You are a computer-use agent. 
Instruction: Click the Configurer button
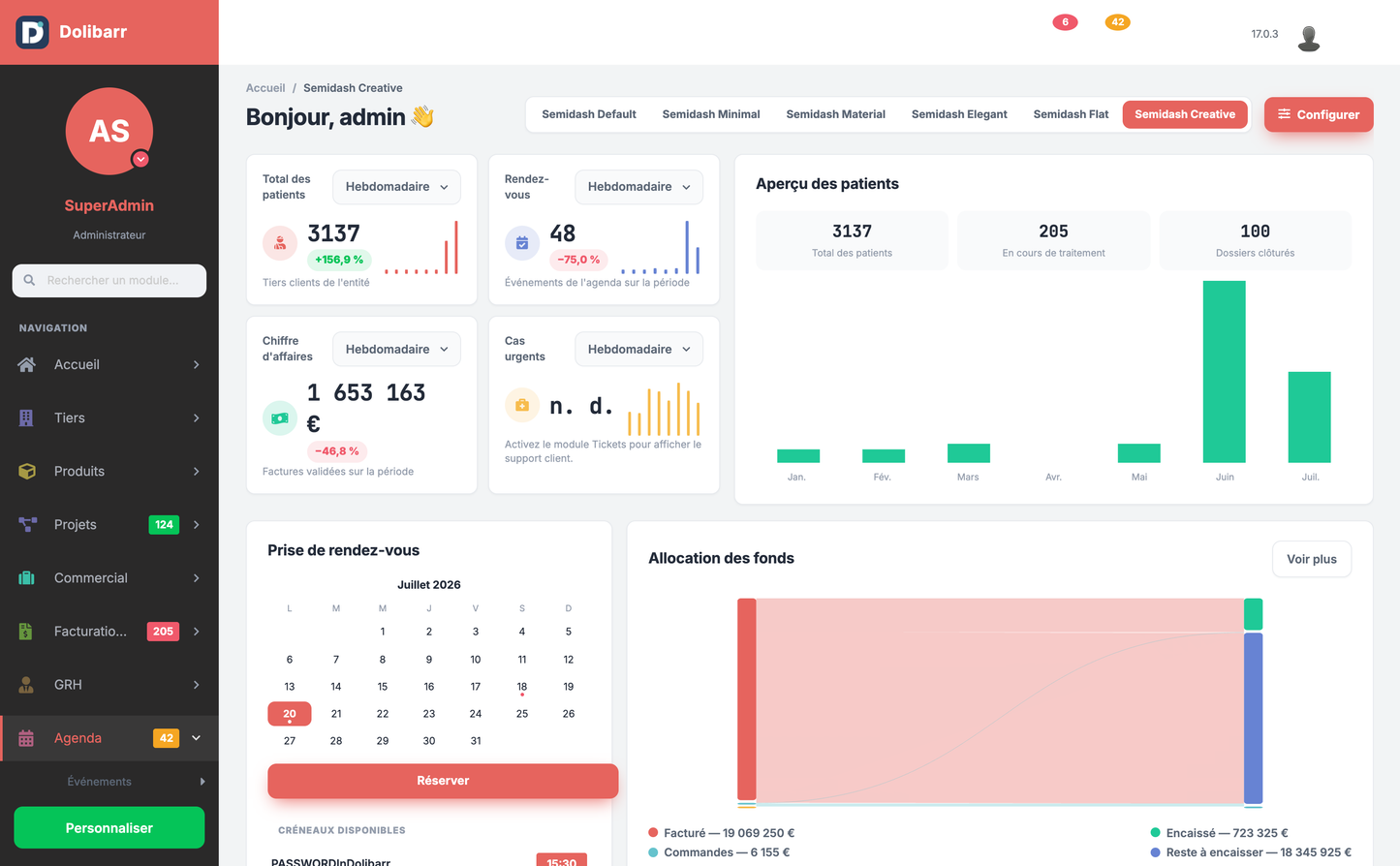click(x=1319, y=114)
